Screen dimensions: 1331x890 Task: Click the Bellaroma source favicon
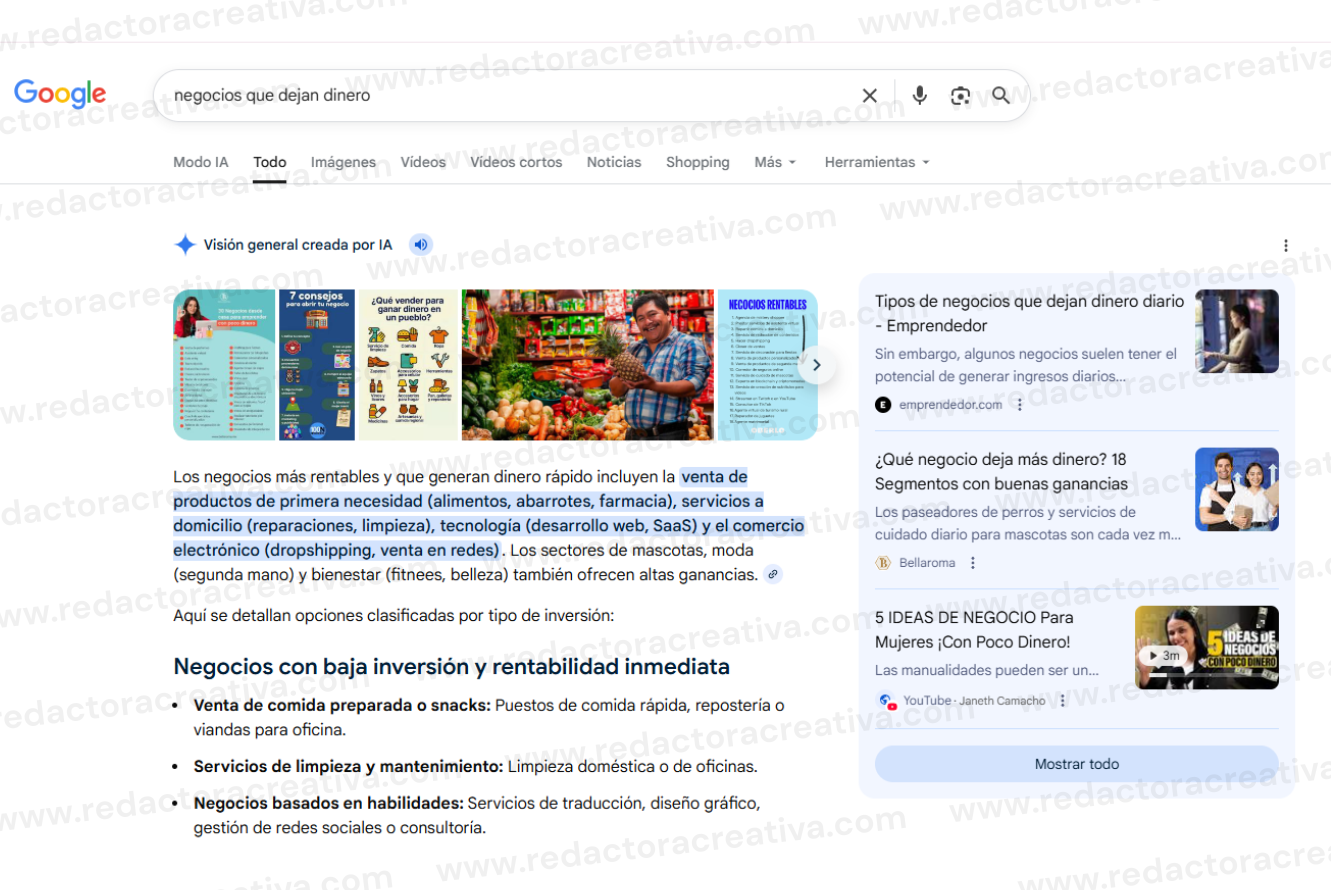[883, 563]
